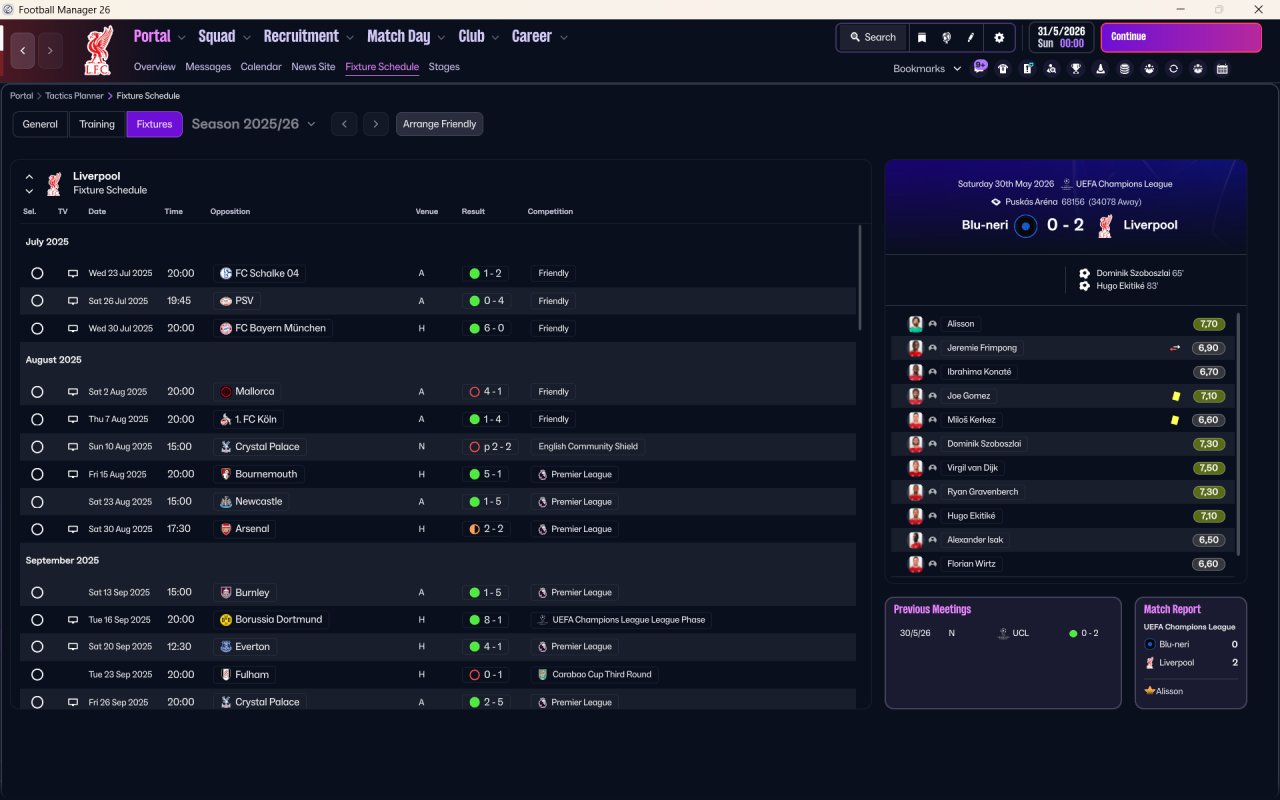The width and height of the screenshot is (1280, 800).
Task: Click the Continue button
Action: pyautogui.click(x=1181, y=37)
